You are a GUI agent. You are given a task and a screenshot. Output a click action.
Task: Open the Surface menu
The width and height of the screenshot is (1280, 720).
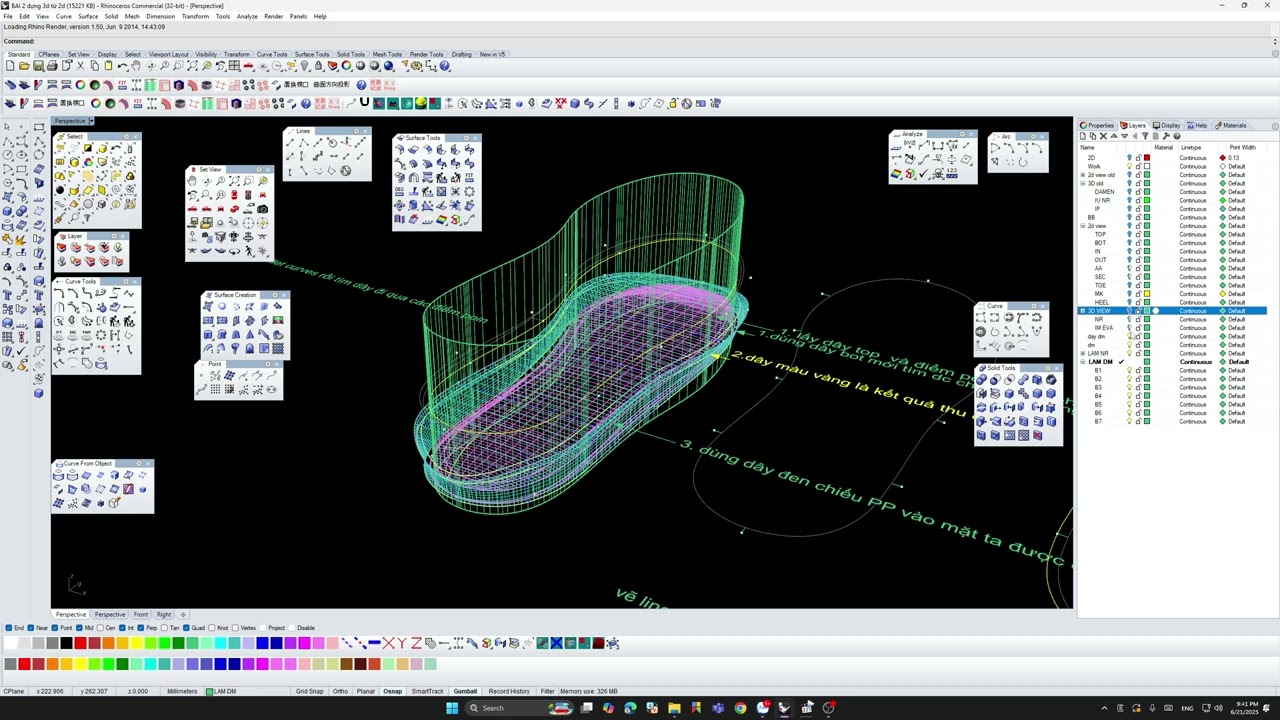click(88, 16)
